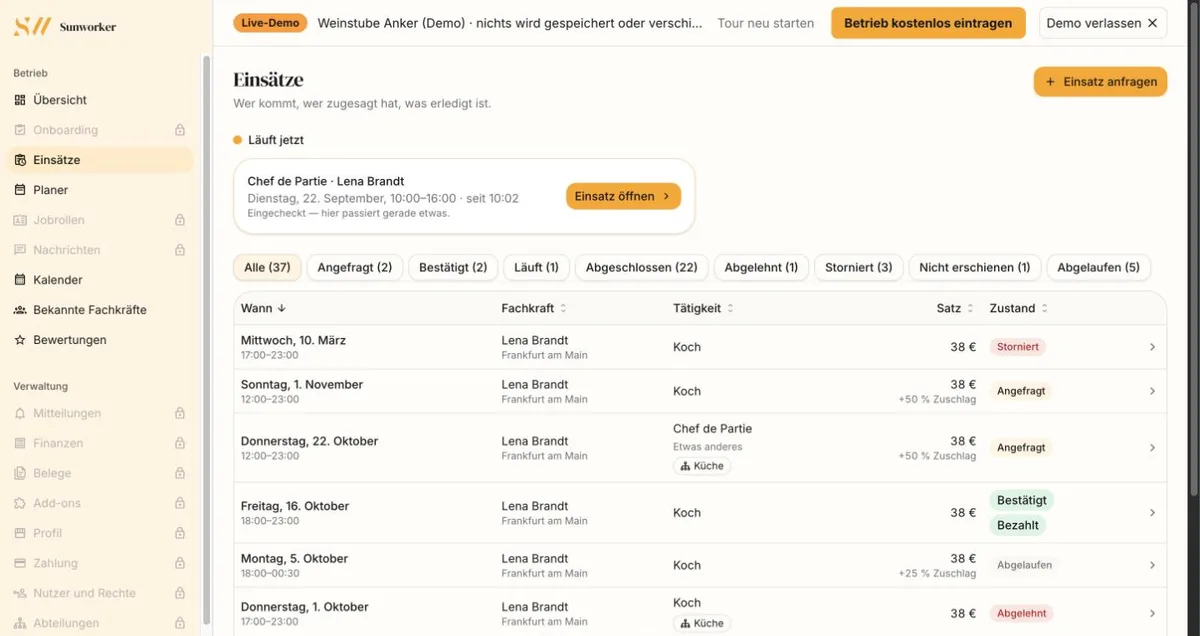
Task: Expand the Sonntag, 1. November row chevron
Action: coord(1152,391)
